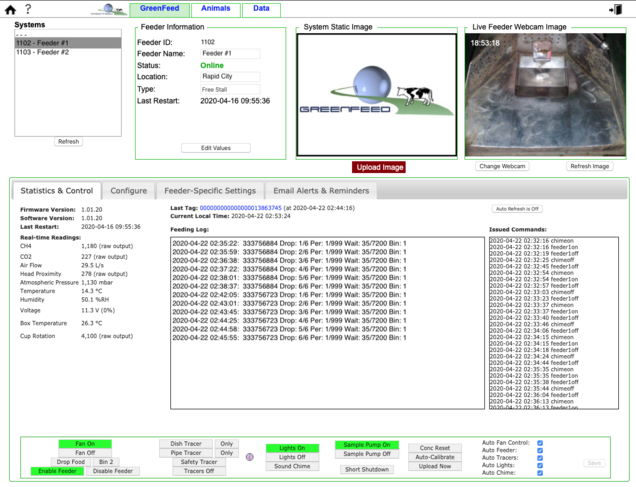Screen dimensions: 636x487
Task: Click the logout icon at top right
Action: (614, 9)
